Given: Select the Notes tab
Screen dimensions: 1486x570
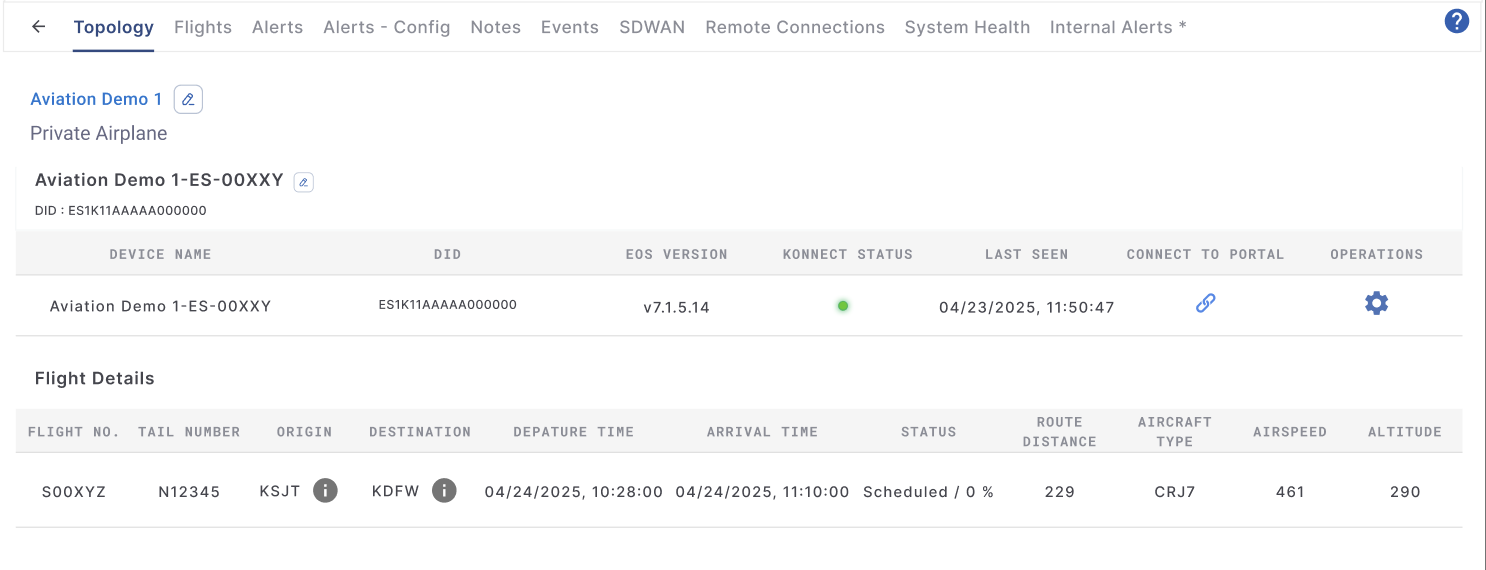Looking at the screenshot, I should [x=495, y=27].
